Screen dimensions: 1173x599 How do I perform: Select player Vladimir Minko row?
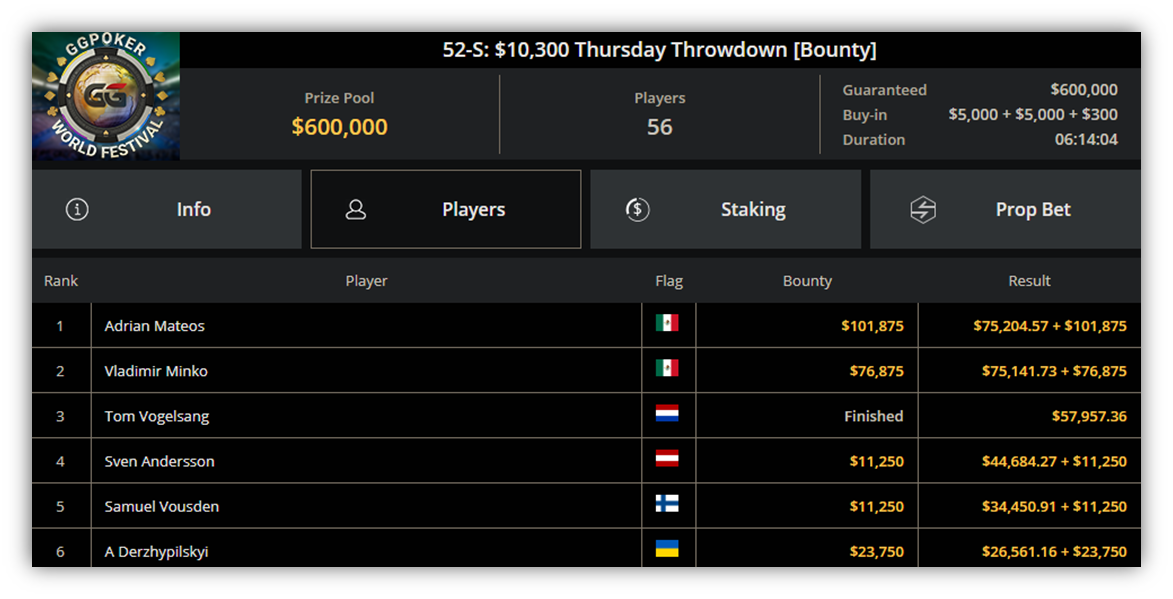(586, 371)
